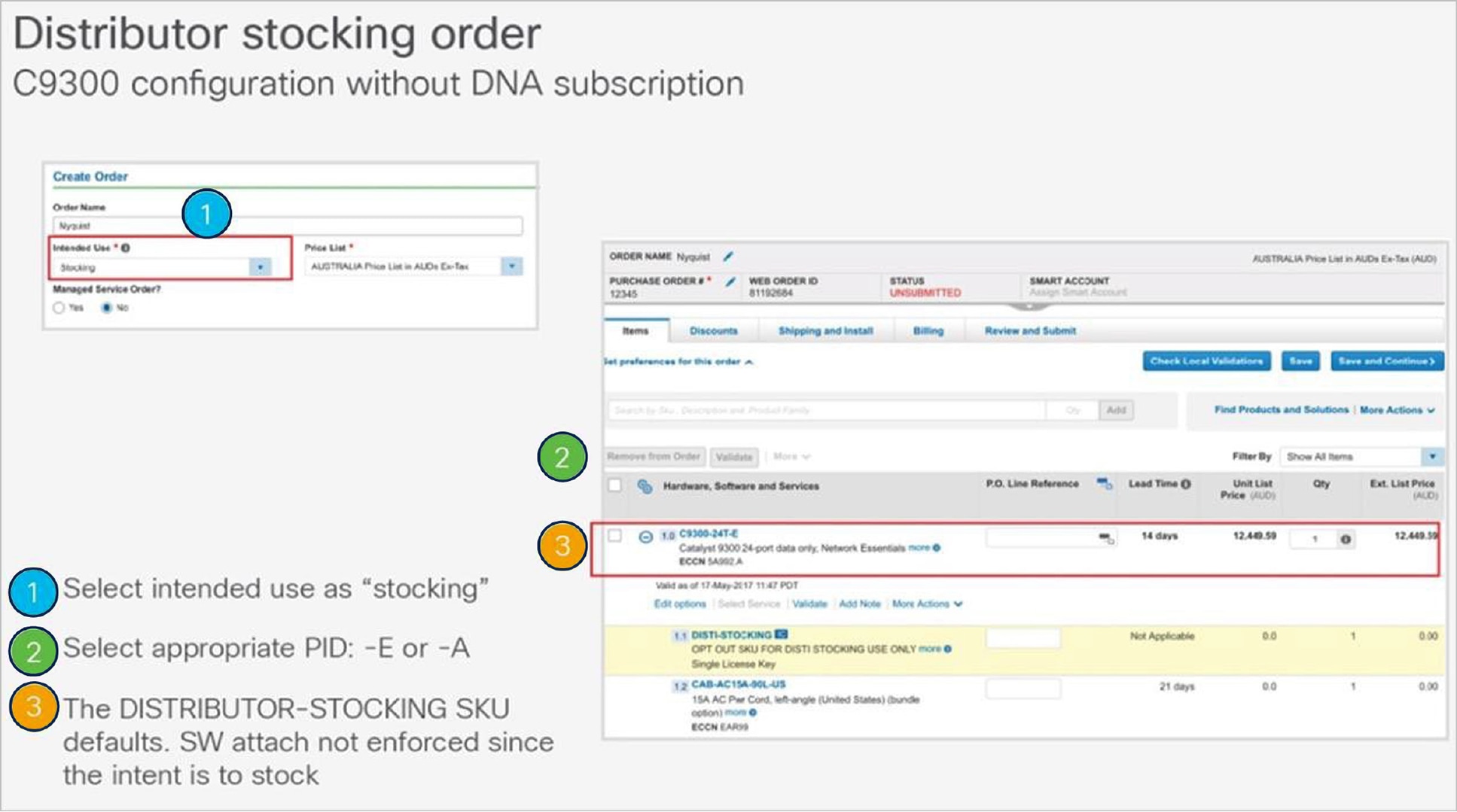Expand the Filter By Show All Items dropdown
The height and width of the screenshot is (812, 1457).
[1432, 457]
